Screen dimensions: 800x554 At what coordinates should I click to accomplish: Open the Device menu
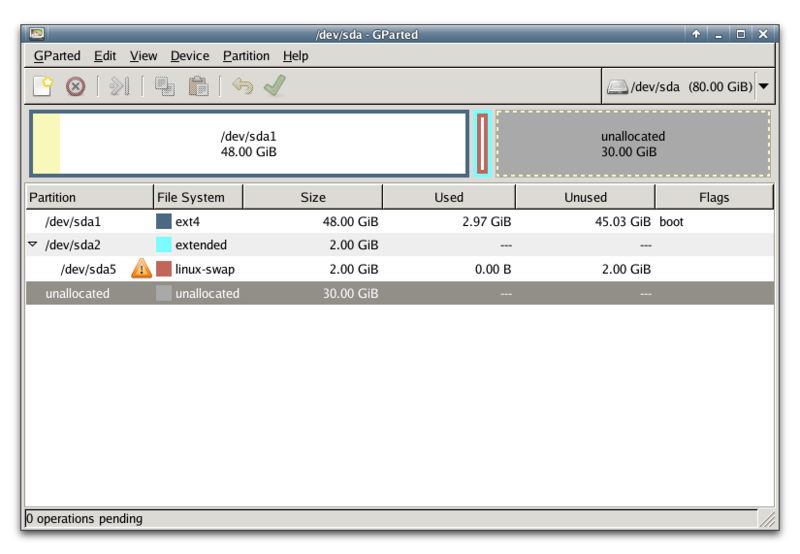click(190, 56)
